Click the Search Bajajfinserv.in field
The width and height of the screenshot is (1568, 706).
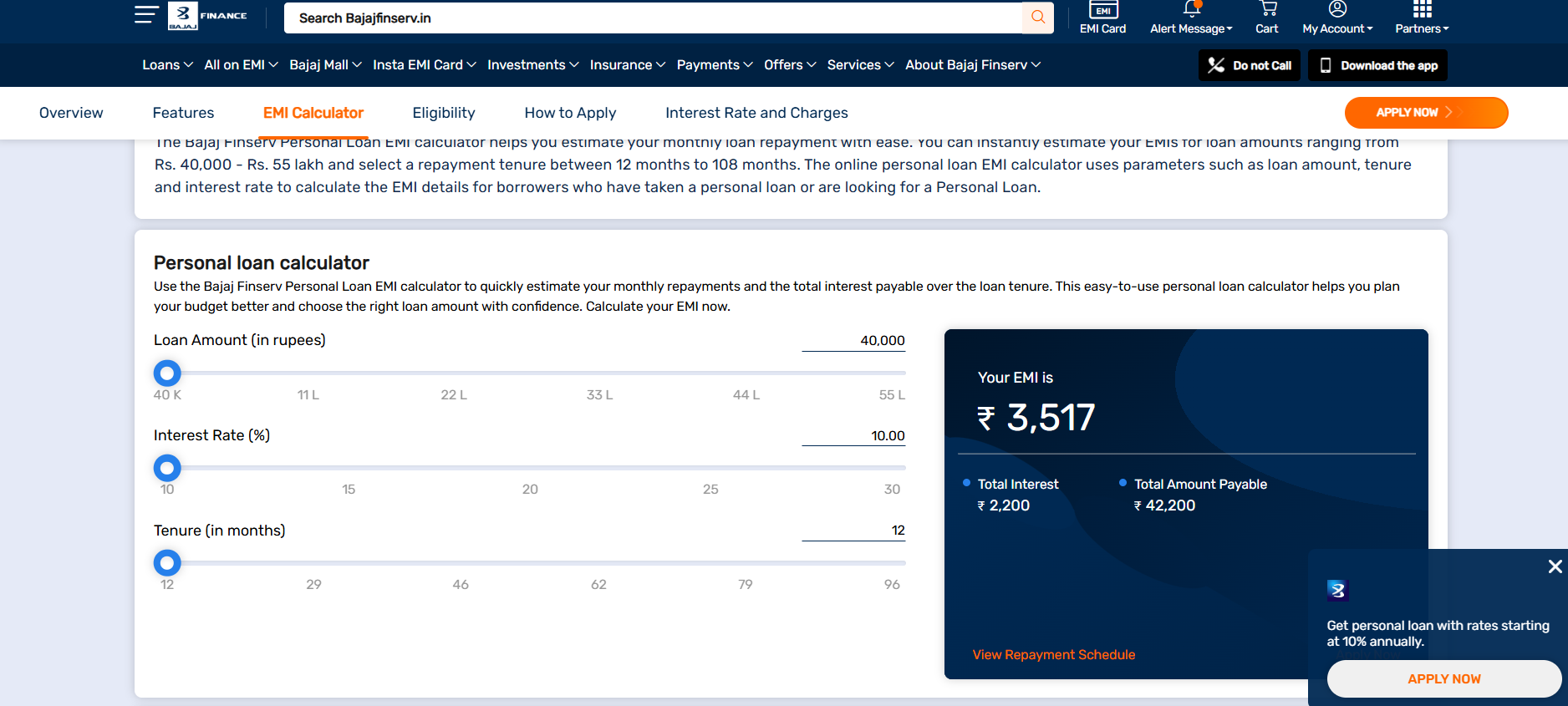click(x=653, y=18)
